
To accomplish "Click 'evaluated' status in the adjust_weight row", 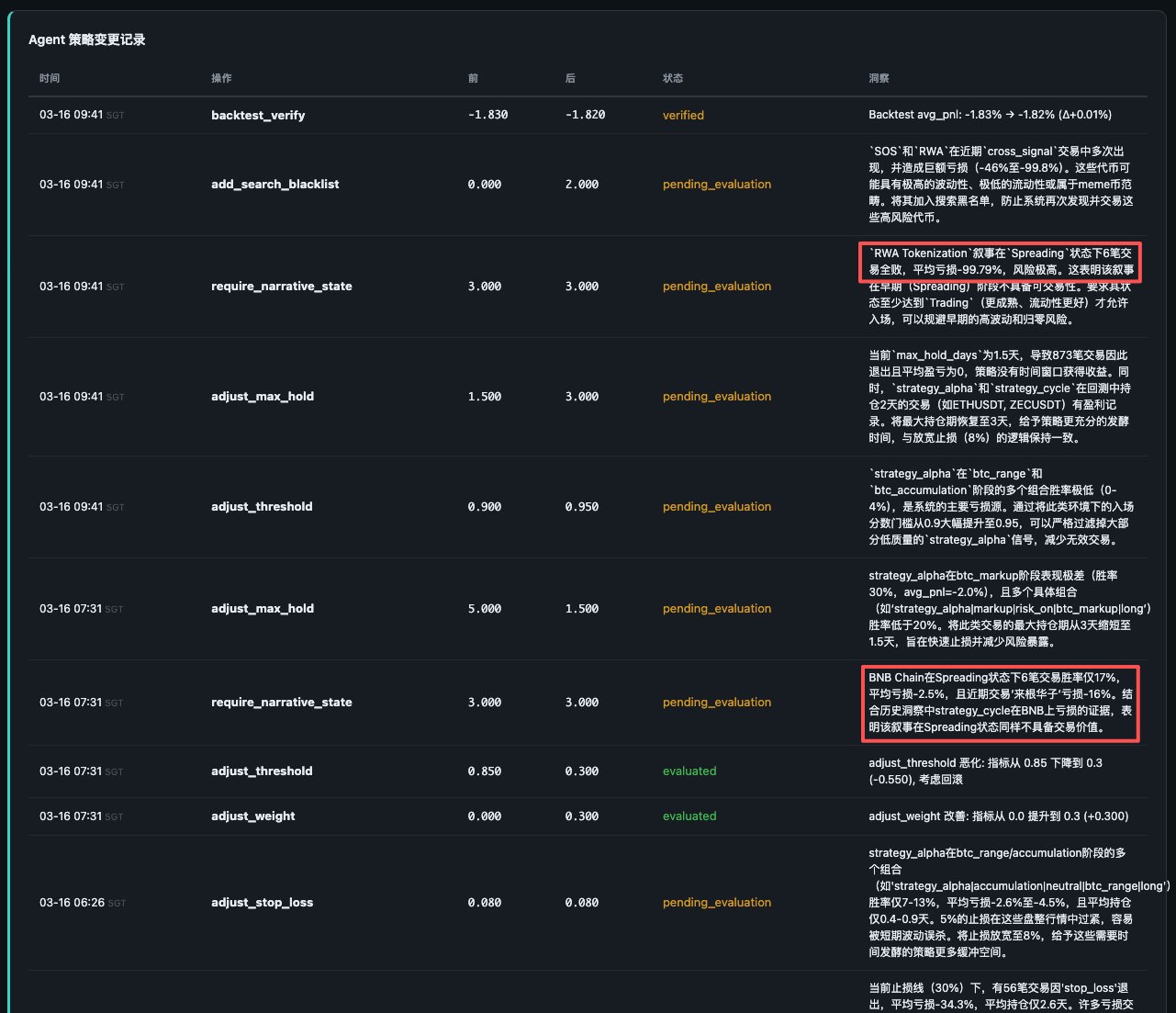I will pyautogui.click(x=689, y=816).
